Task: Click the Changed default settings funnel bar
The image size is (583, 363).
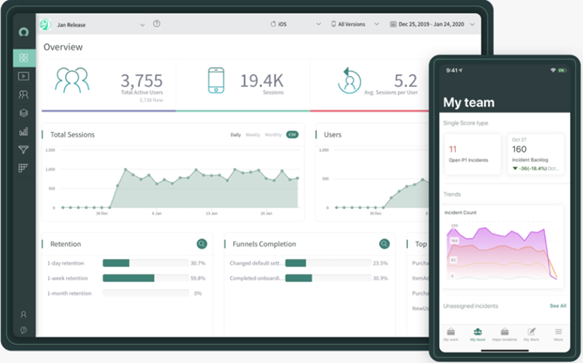Action: [328, 263]
